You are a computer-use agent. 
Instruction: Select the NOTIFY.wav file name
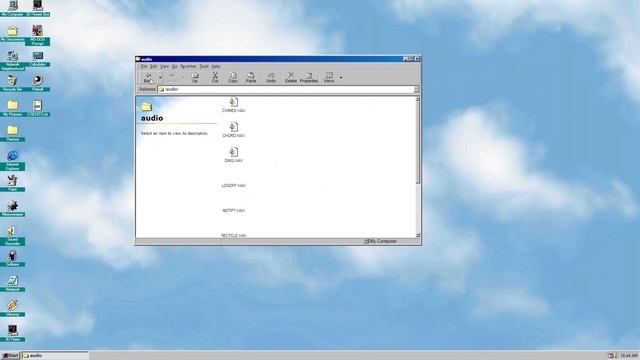point(233,211)
